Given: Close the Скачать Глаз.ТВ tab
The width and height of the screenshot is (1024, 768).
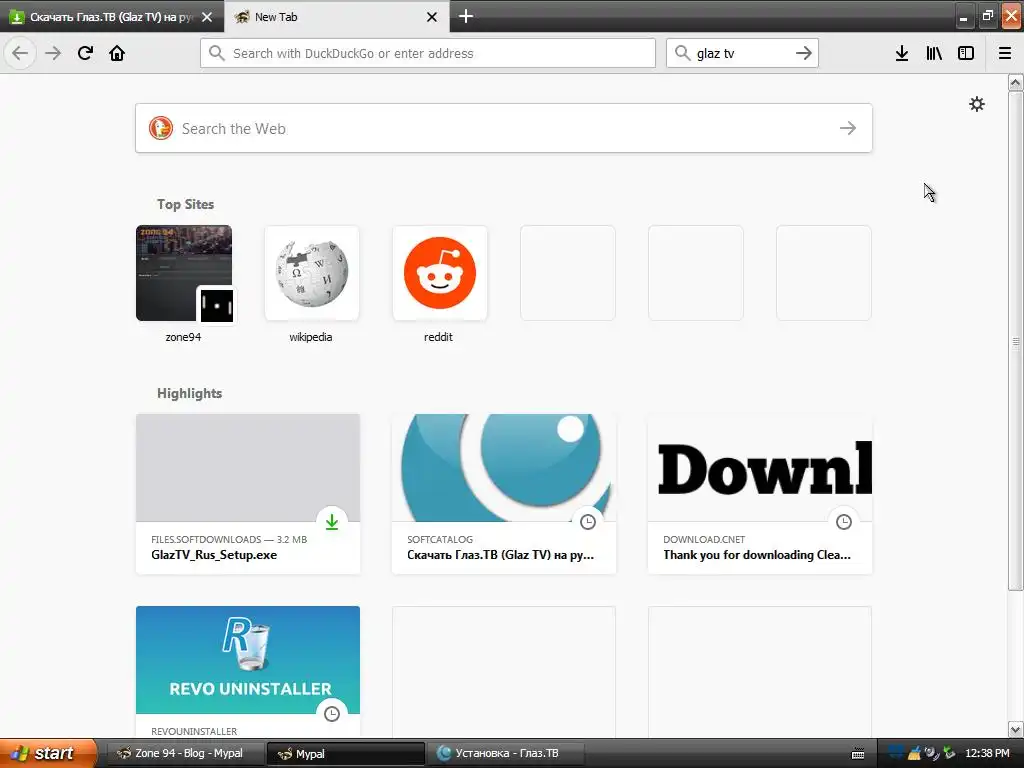Looking at the screenshot, I should 207,17.
